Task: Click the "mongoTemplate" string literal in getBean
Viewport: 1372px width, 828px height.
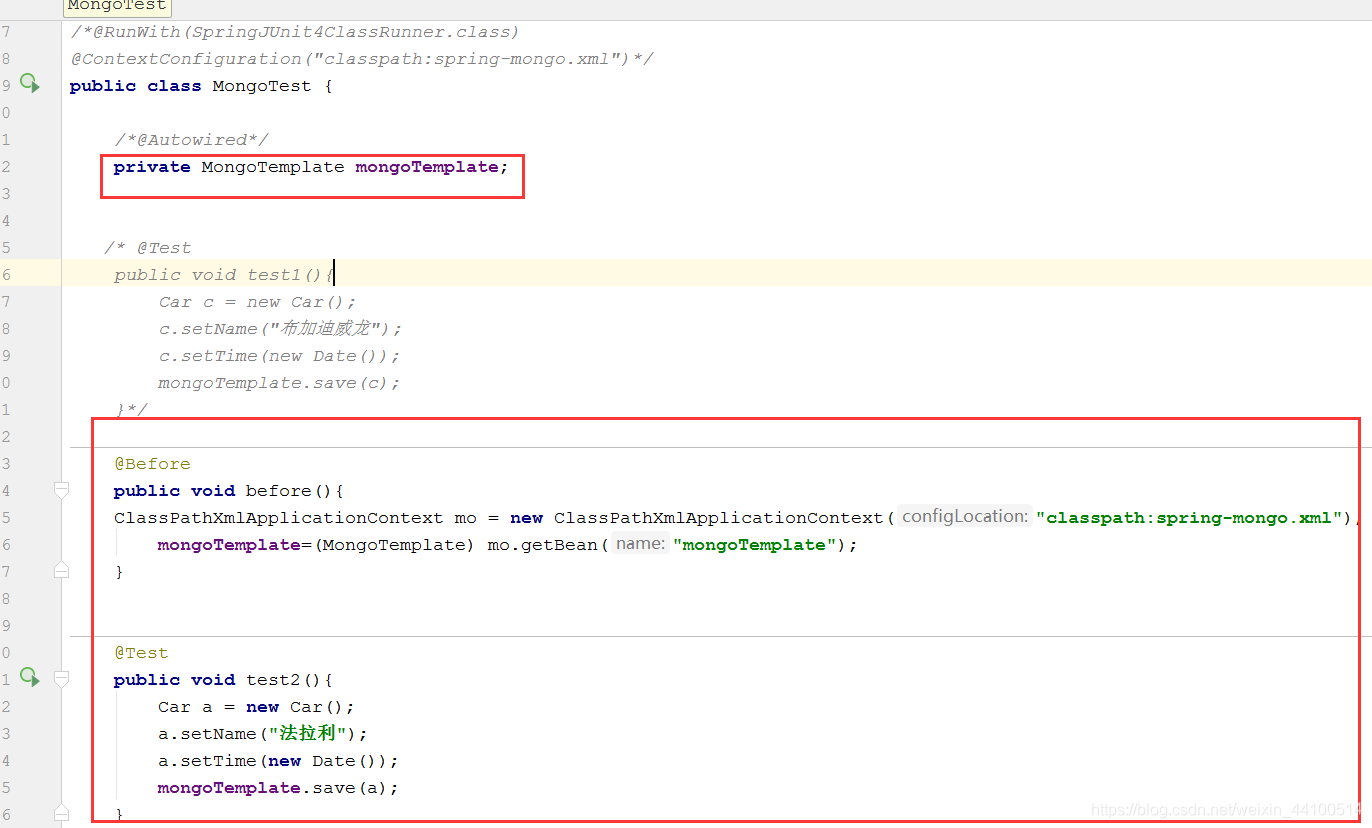Action: 755,545
